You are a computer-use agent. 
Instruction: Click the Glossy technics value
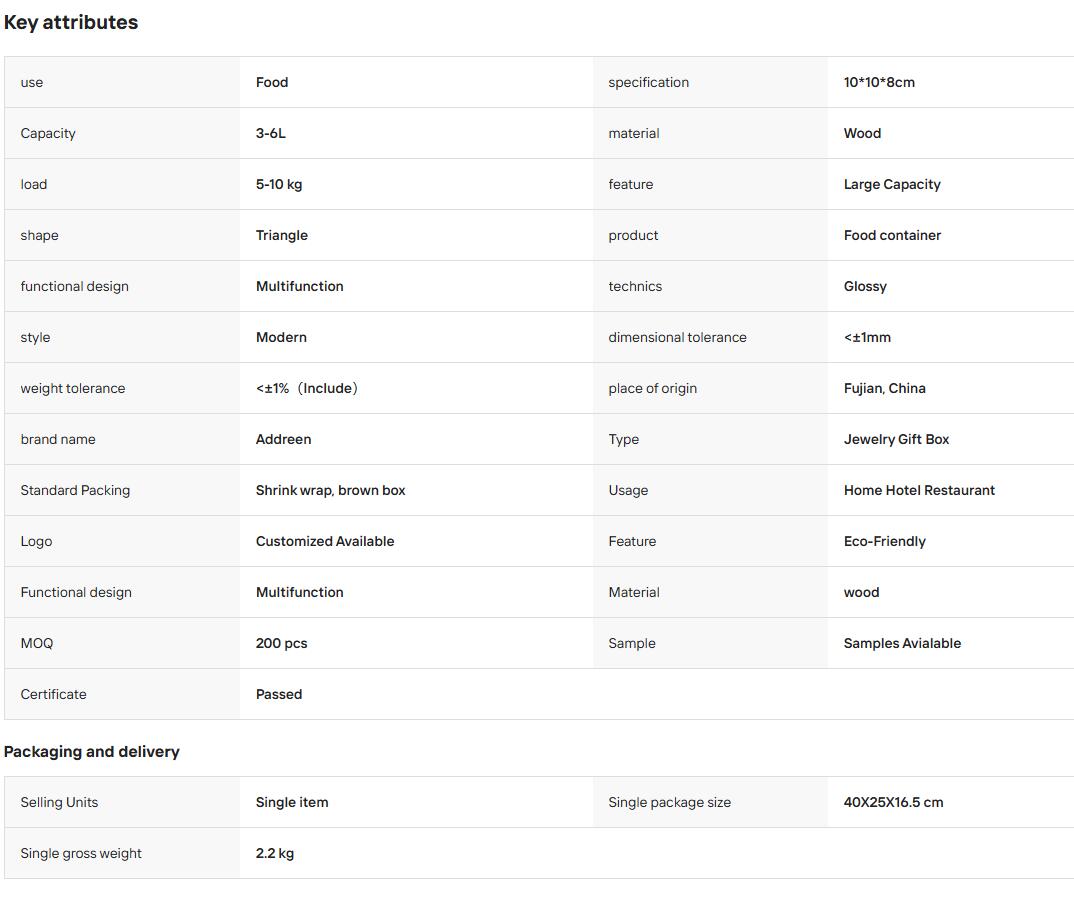pyautogui.click(x=865, y=286)
